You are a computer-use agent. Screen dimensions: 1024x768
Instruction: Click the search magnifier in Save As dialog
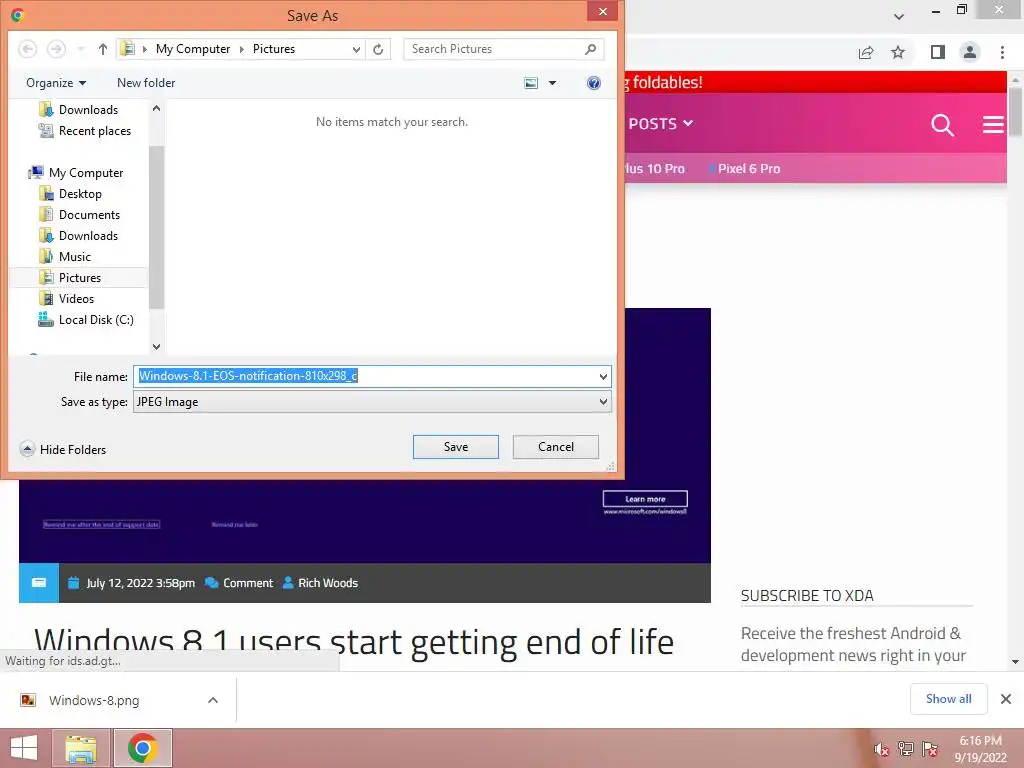point(590,49)
